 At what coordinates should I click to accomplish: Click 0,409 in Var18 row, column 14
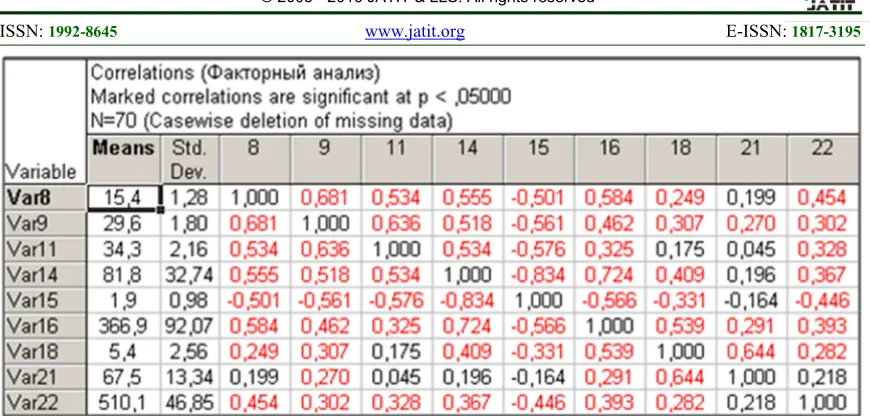click(x=468, y=351)
